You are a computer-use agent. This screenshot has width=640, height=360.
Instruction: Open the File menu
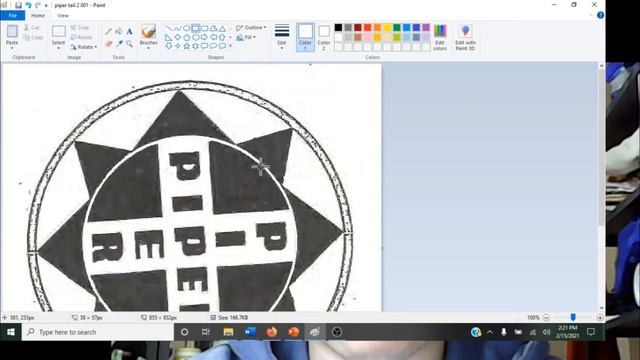click(13, 16)
